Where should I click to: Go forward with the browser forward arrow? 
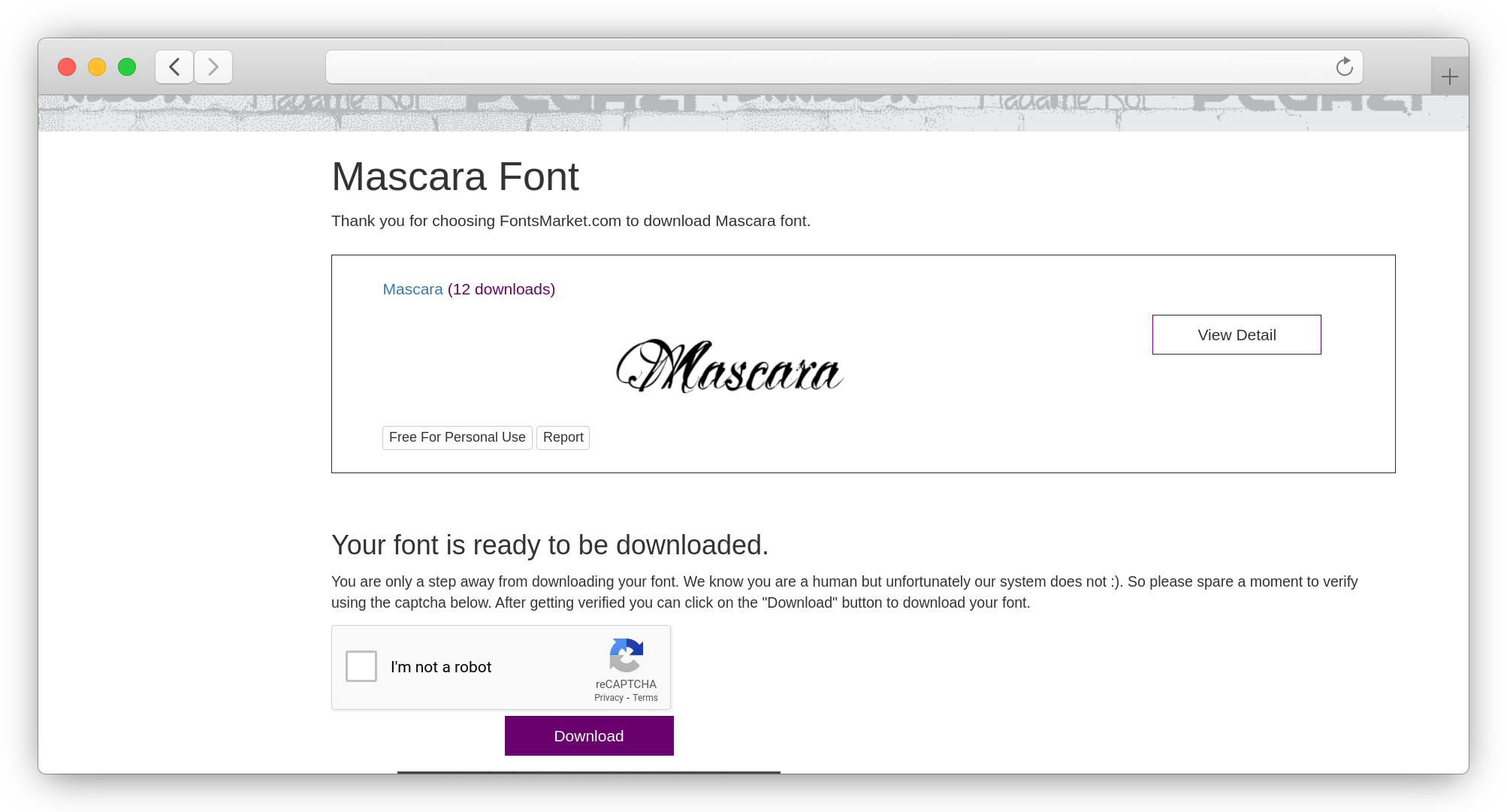[x=213, y=67]
